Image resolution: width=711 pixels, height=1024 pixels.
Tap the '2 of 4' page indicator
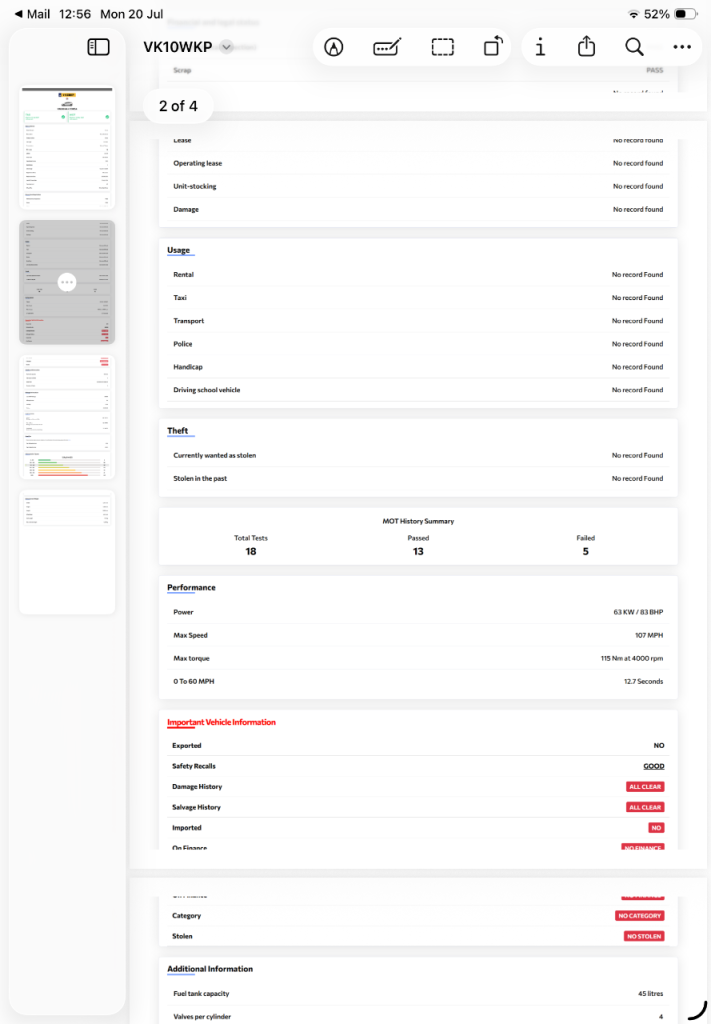point(178,106)
